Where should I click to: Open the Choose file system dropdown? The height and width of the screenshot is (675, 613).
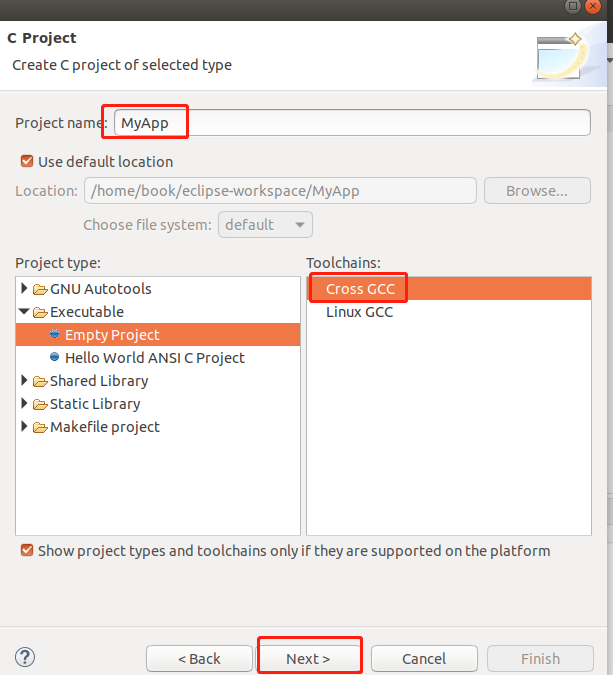[265, 224]
